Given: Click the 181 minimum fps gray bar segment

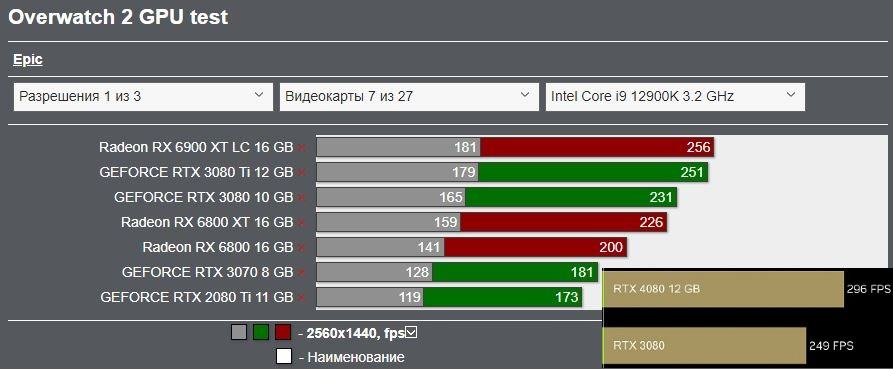Looking at the screenshot, I should click(399, 147).
